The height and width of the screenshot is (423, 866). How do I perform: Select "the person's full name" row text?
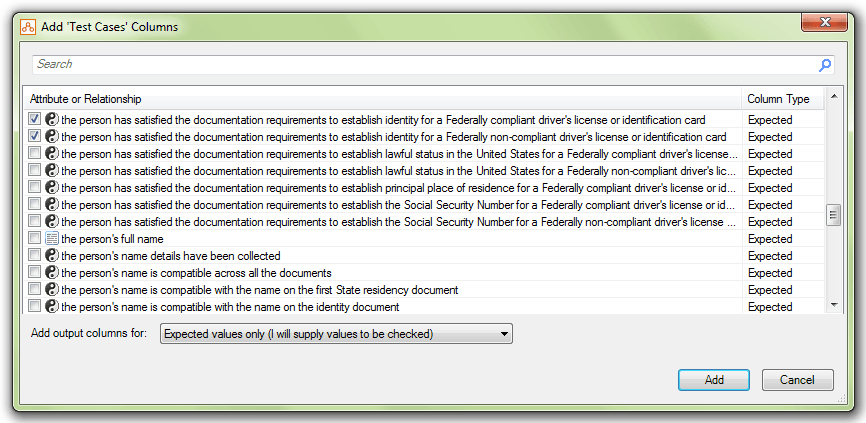(113, 239)
